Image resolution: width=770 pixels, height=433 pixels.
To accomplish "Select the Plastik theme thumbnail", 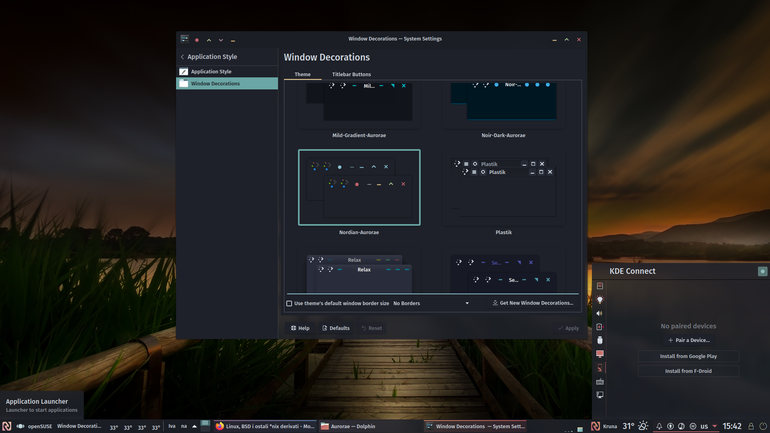I will pos(503,188).
